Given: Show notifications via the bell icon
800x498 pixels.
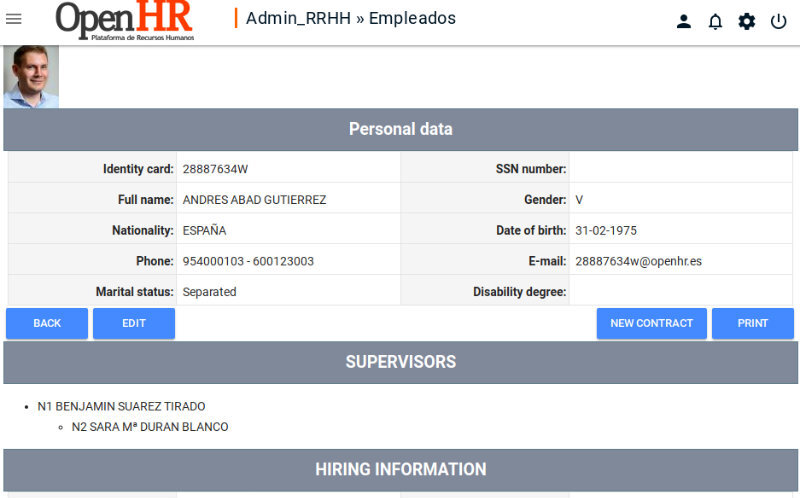Looking at the screenshot, I should (715, 21).
